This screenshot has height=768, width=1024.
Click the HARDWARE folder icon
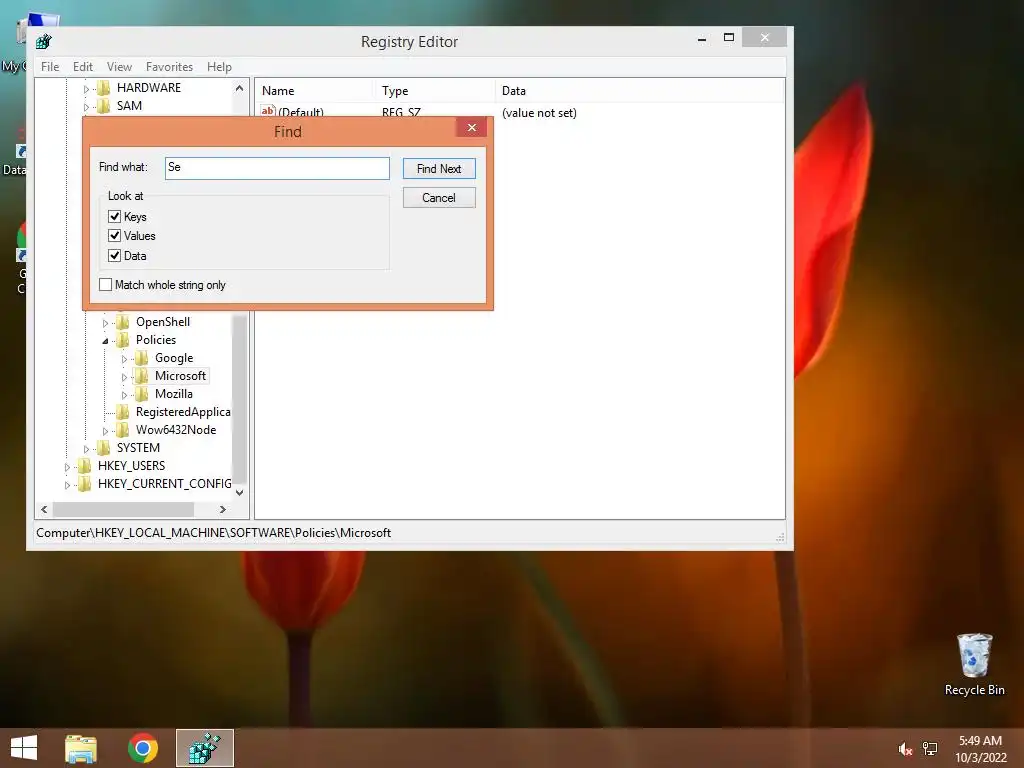click(103, 88)
